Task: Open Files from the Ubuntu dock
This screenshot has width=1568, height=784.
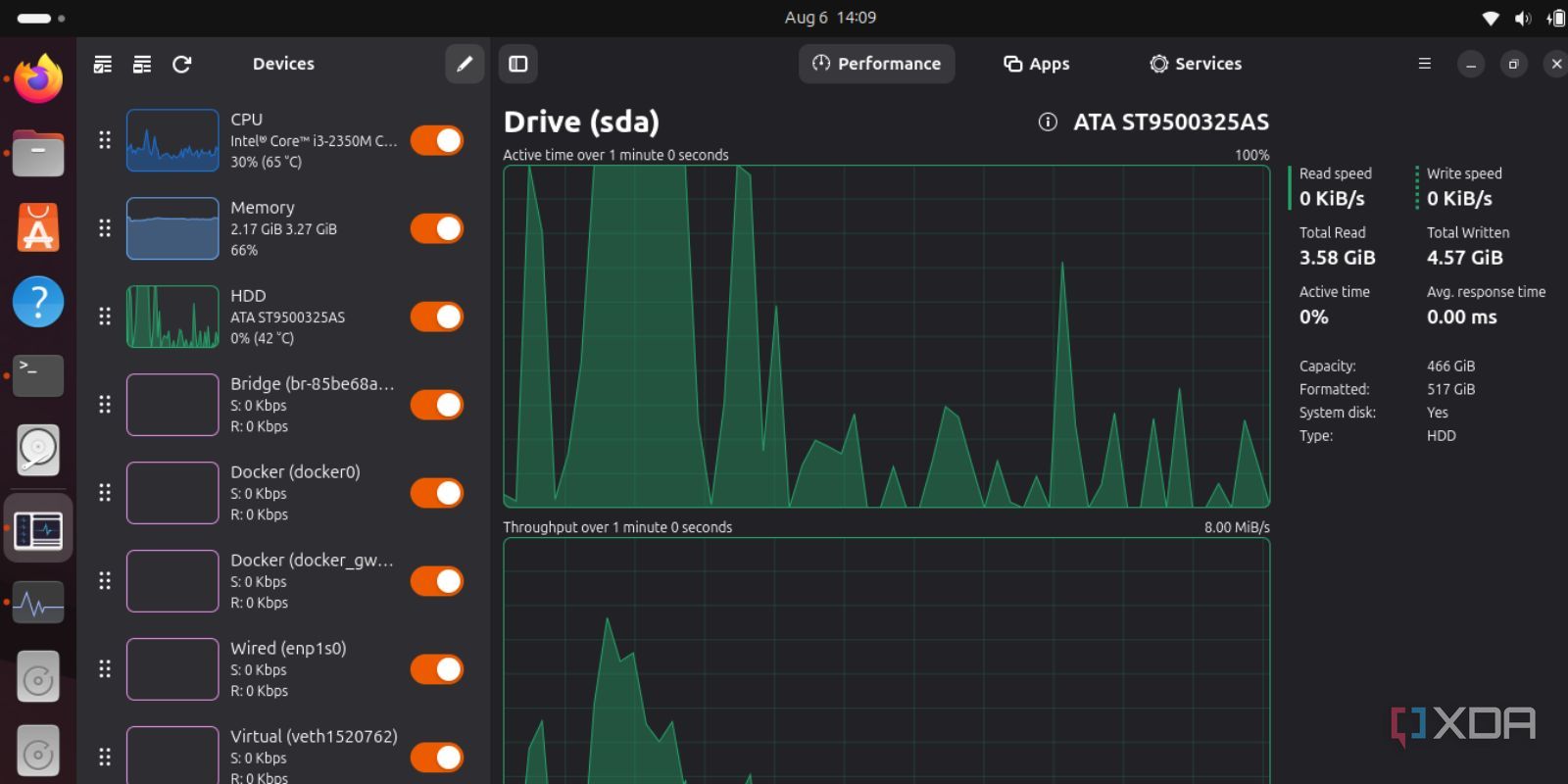Action: click(x=38, y=153)
